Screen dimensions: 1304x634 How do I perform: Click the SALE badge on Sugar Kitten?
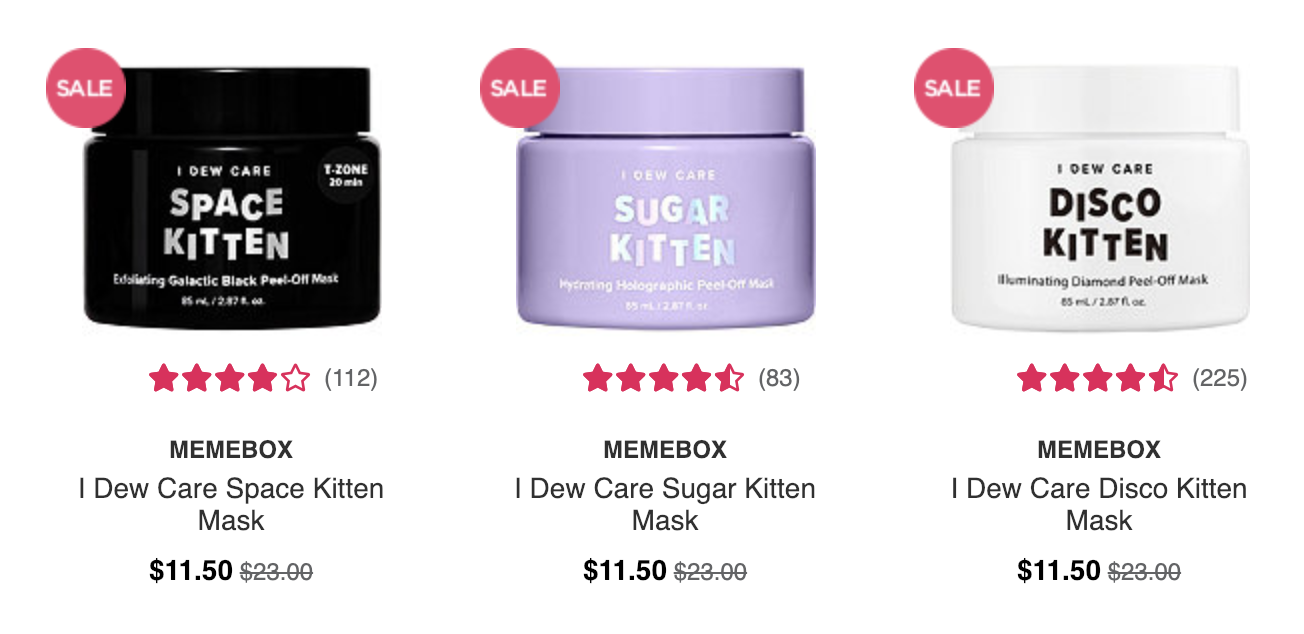tap(519, 87)
